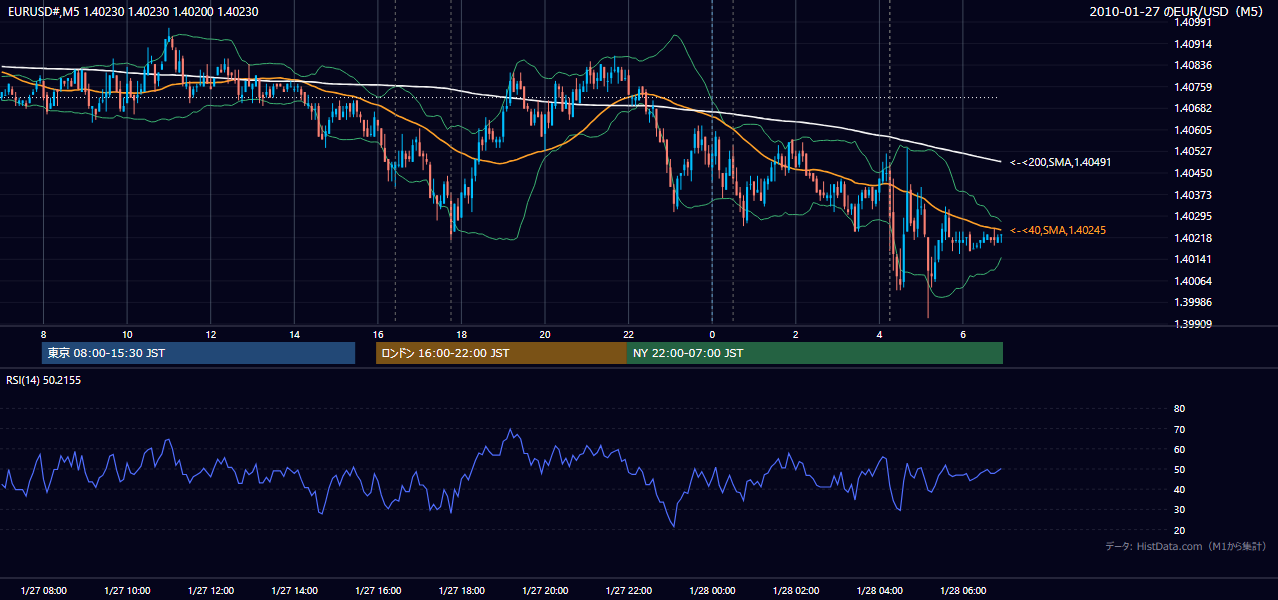Click the 1/28 06:00 date axis label

pyautogui.click(x=962, y=590)
